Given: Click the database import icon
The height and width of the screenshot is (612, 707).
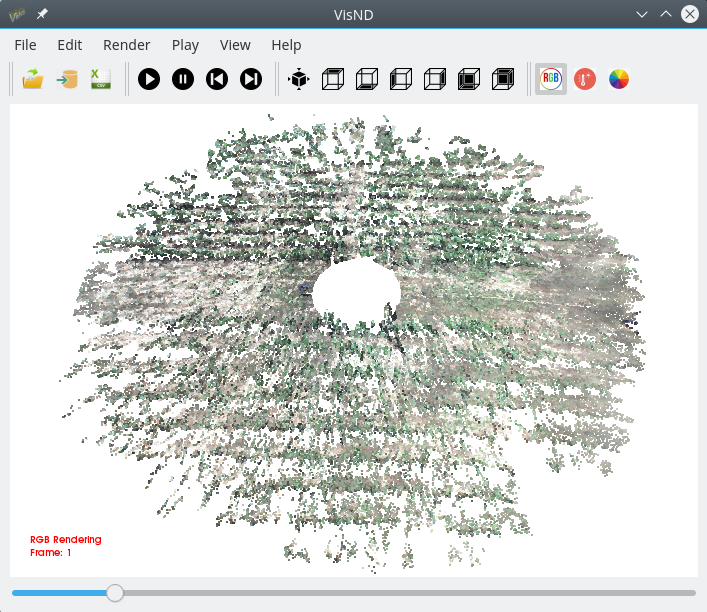Looking at the screenshot, I should [x=67, y=79].
